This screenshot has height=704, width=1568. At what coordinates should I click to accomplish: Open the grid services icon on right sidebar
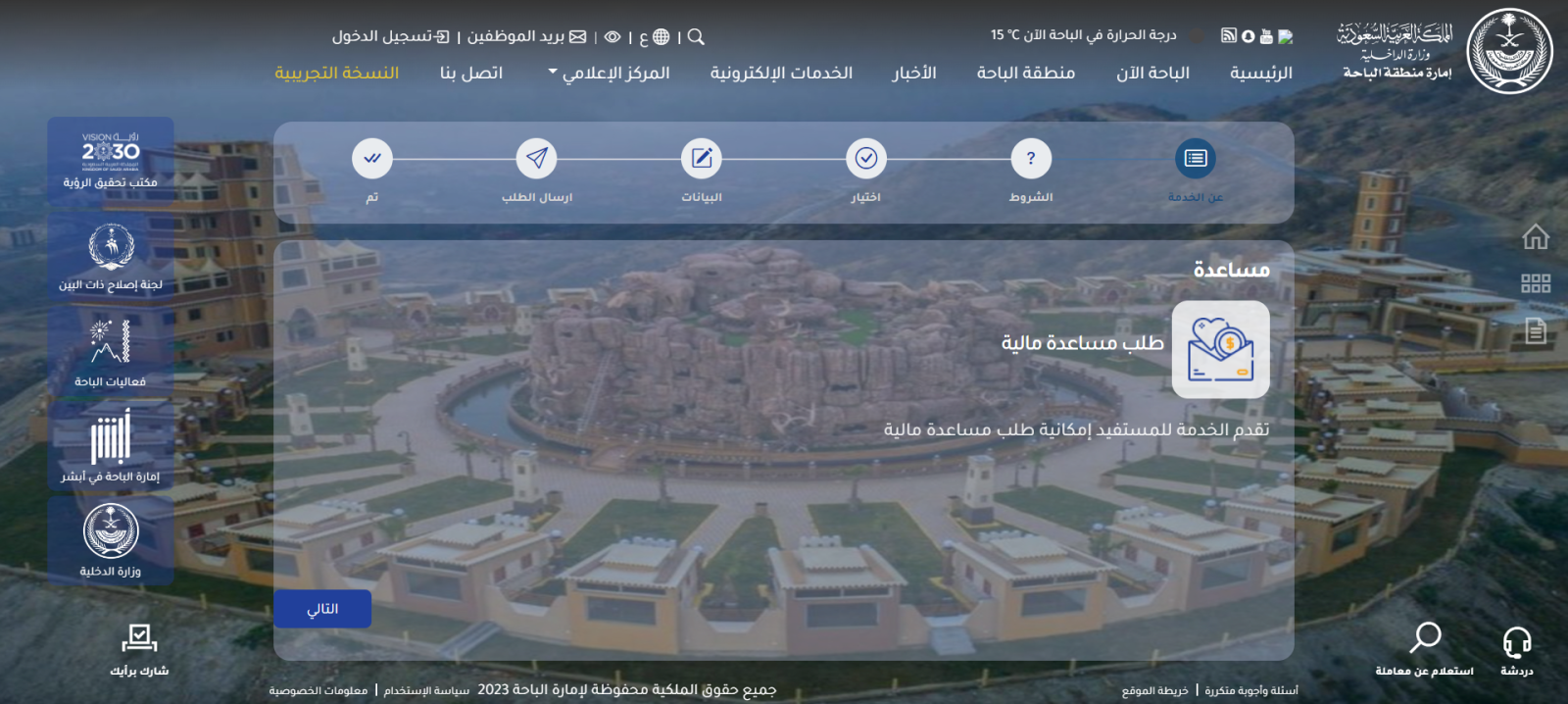point(1535,284)
